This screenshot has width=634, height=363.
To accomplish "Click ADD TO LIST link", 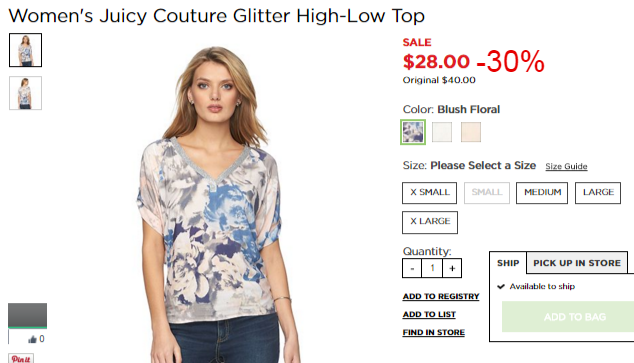I will click(429, 314).
